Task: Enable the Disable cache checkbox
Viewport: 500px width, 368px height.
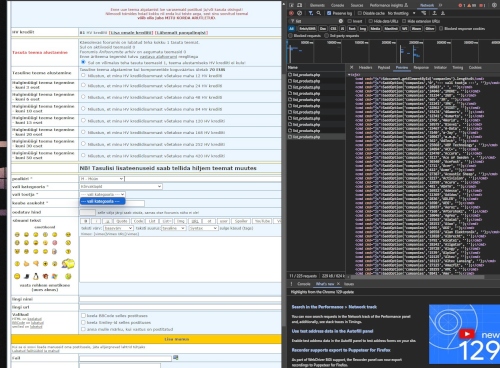Action: pos(360,13)
